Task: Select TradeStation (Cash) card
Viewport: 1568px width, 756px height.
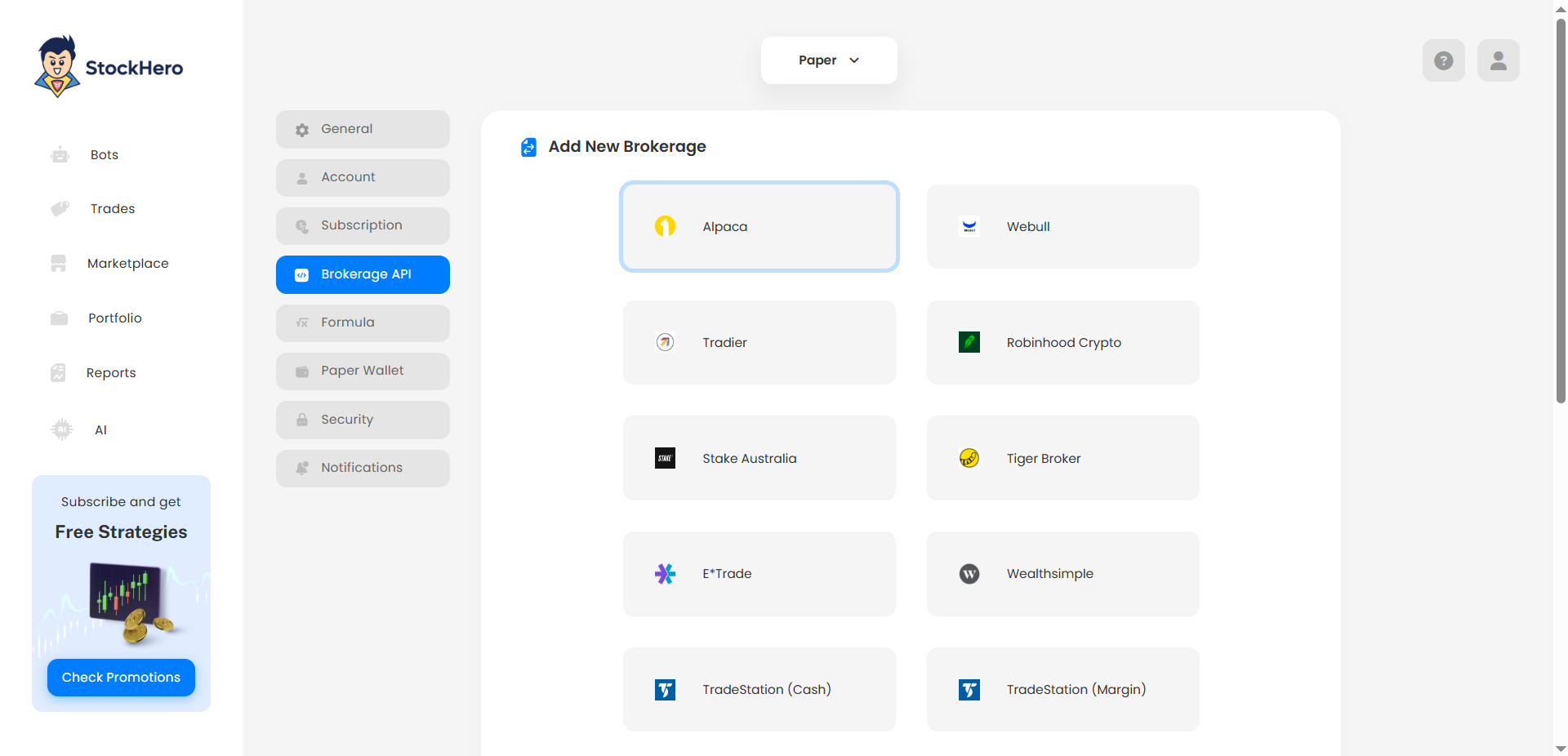Action: (759, 690)
